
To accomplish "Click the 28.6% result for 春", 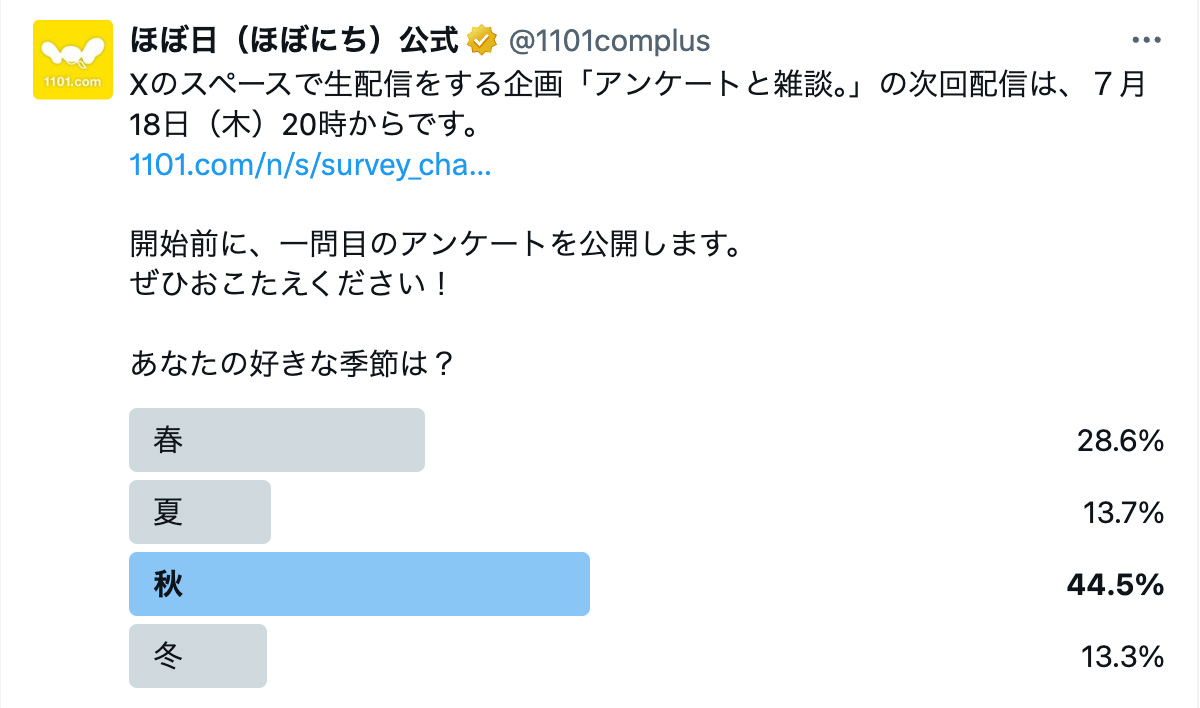I will point(1120,440).
